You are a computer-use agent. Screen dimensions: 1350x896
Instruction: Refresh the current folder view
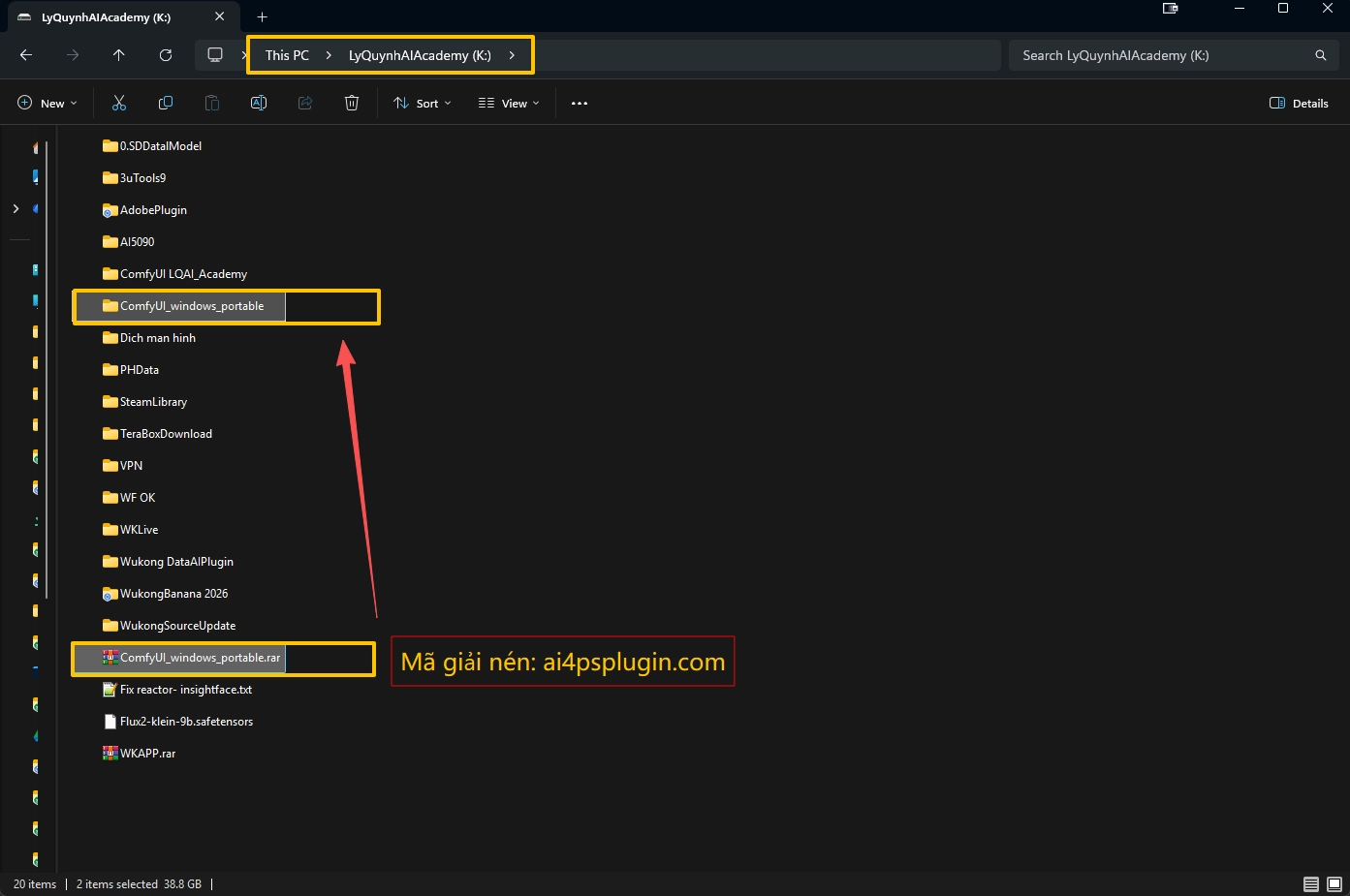pyautogui.click(x=166, y=55)
